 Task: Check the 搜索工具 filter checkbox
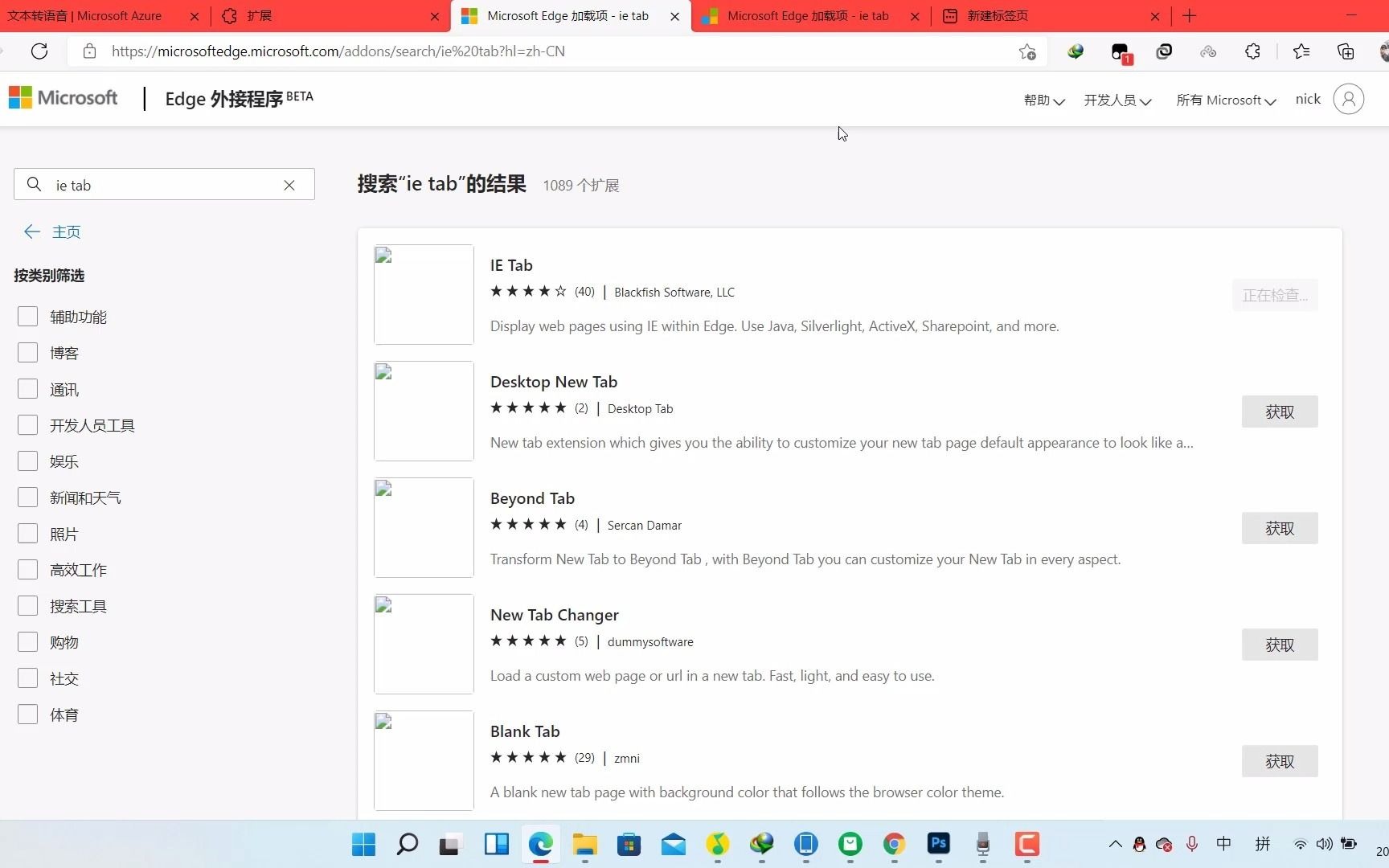coord(27,605)
